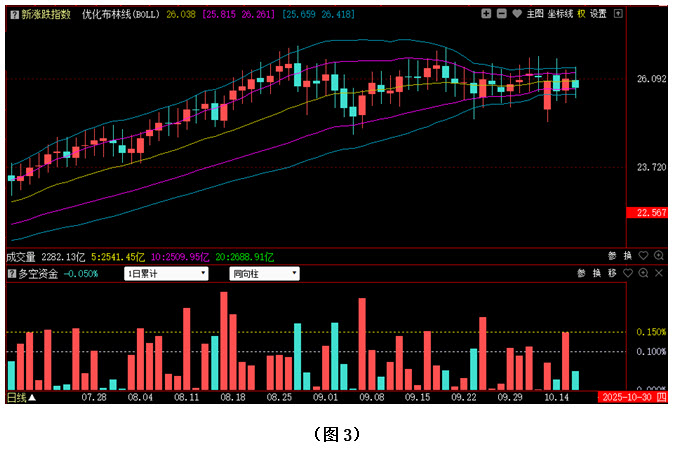This screenshot has height=453, width=673.
Task: Click 换 in the 多空资金 row
Action: pyautogui.click(x=596, y=273)
